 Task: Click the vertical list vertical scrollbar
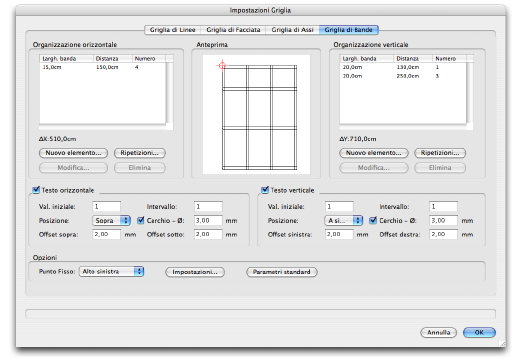point(470,93)
